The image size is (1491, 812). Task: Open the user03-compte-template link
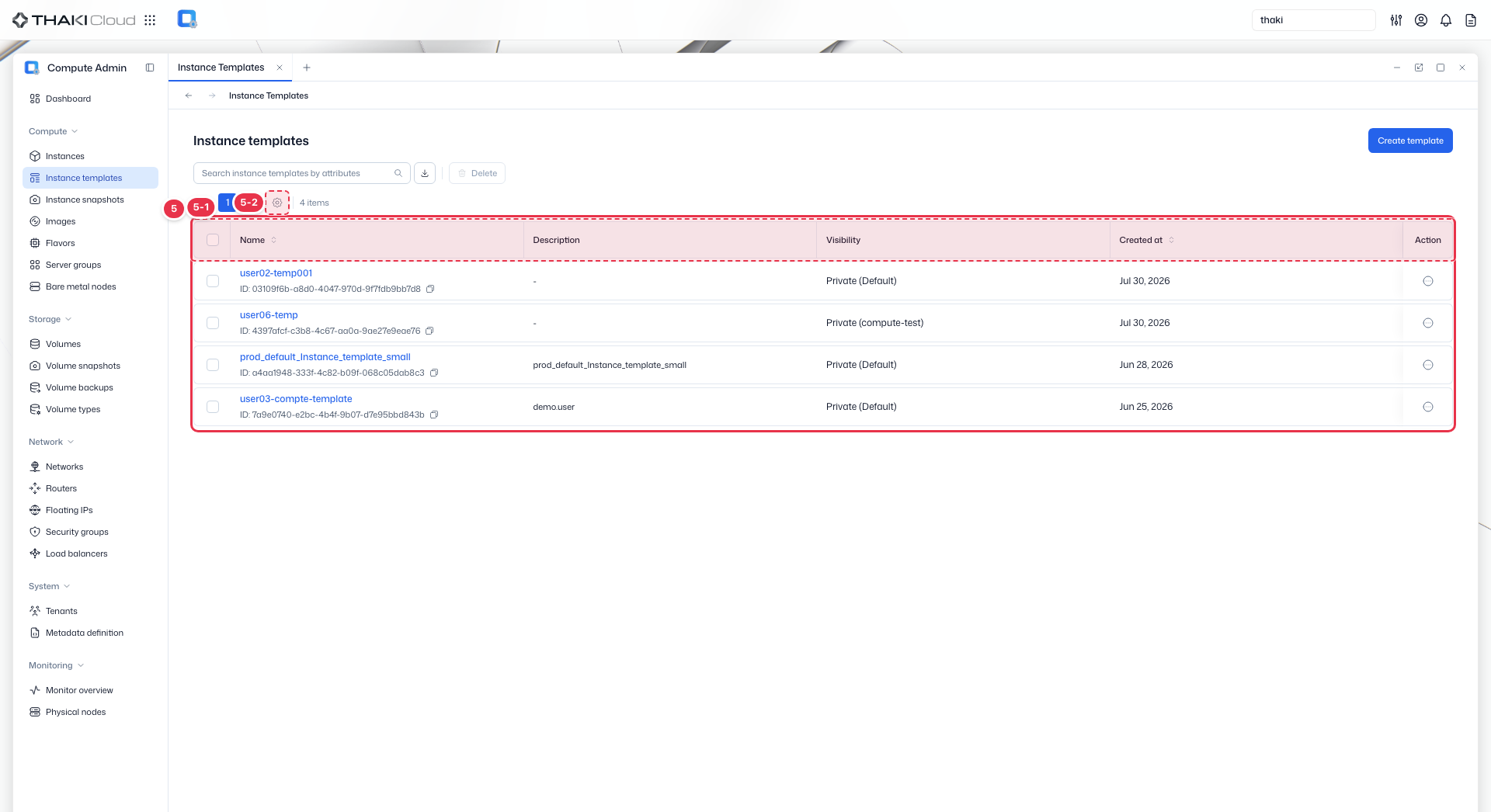point(296,399)
